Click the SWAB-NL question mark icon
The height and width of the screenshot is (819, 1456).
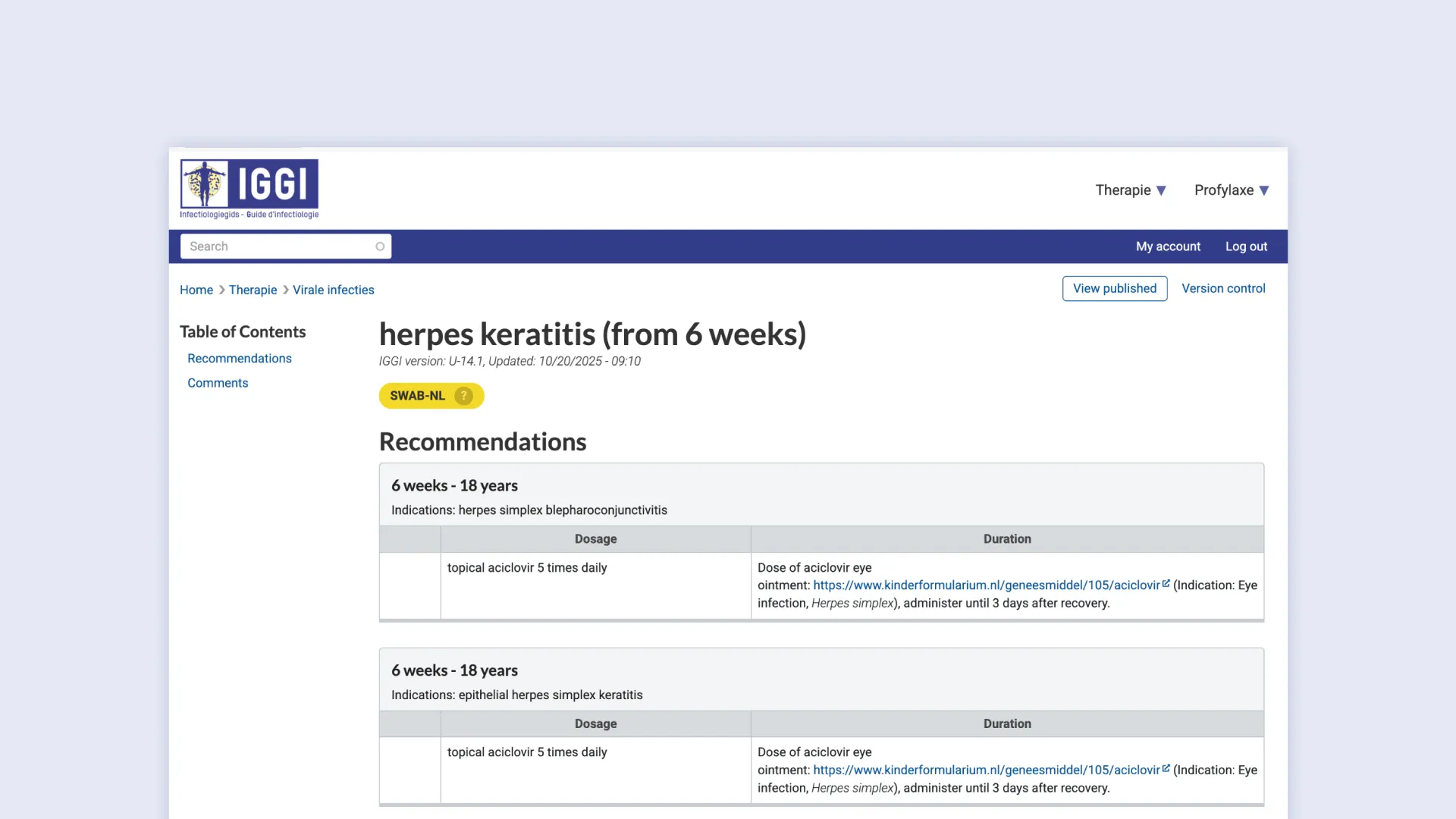(x=463, y=396)
